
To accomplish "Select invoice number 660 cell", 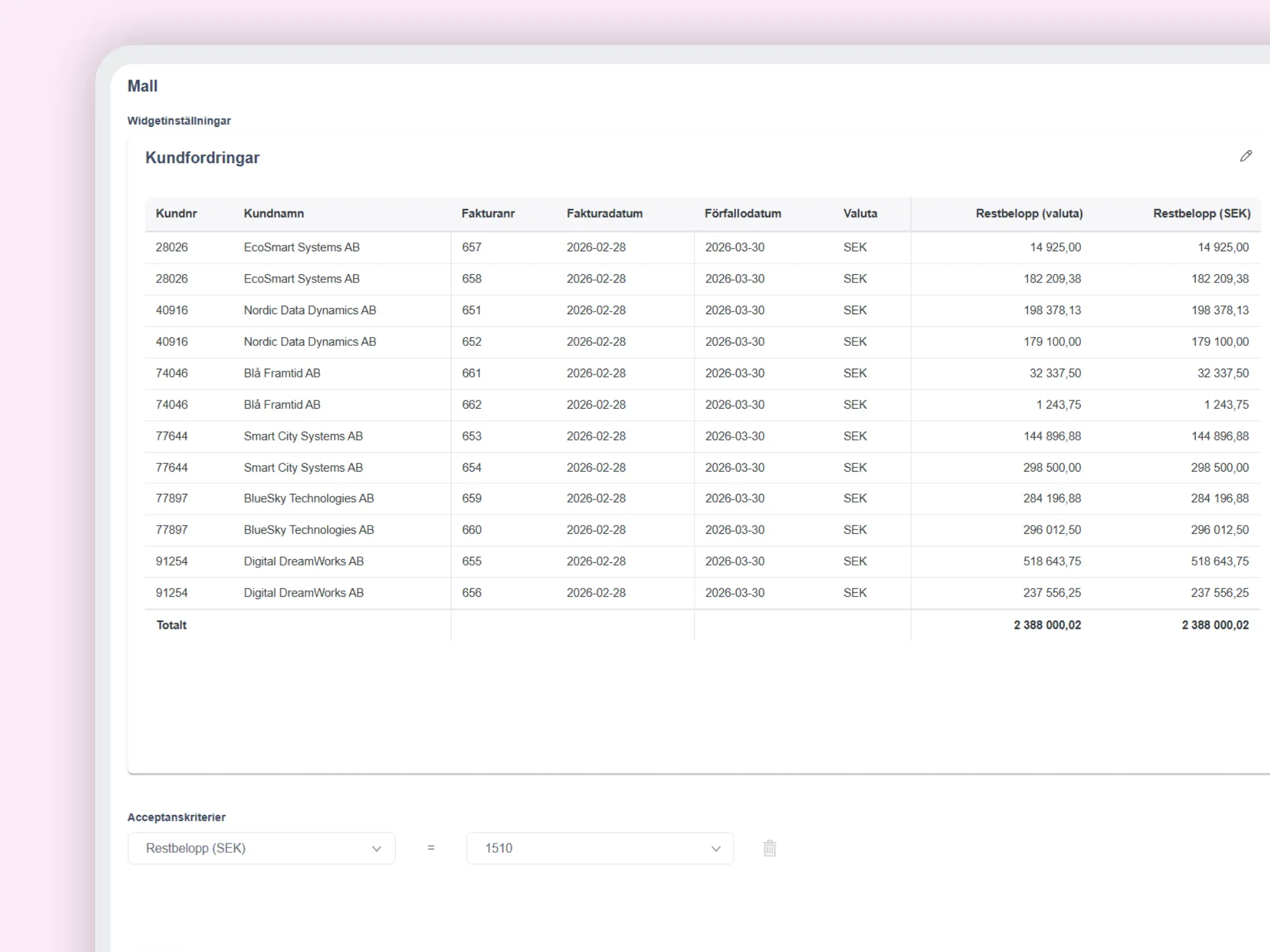I will [472, 529].
